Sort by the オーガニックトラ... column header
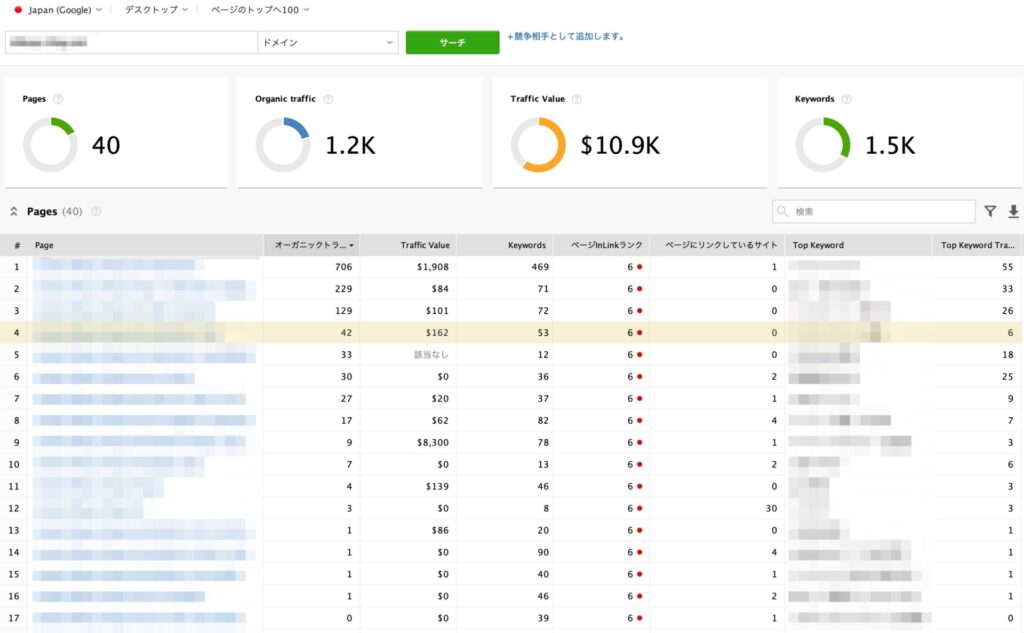This screenshot has height=633, width=1024. point(312,246)
